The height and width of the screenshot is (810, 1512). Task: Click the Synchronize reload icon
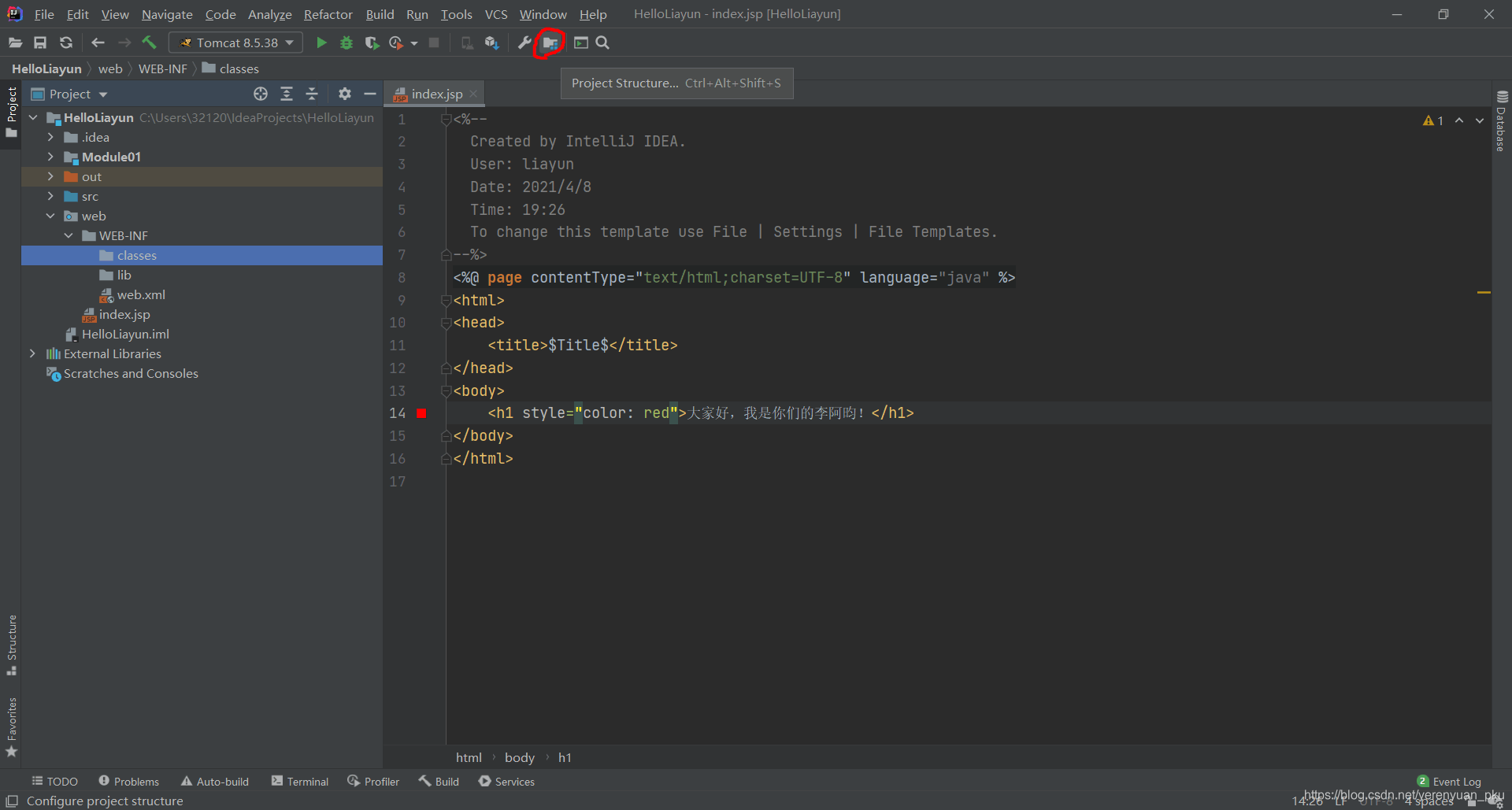[66, 43]
